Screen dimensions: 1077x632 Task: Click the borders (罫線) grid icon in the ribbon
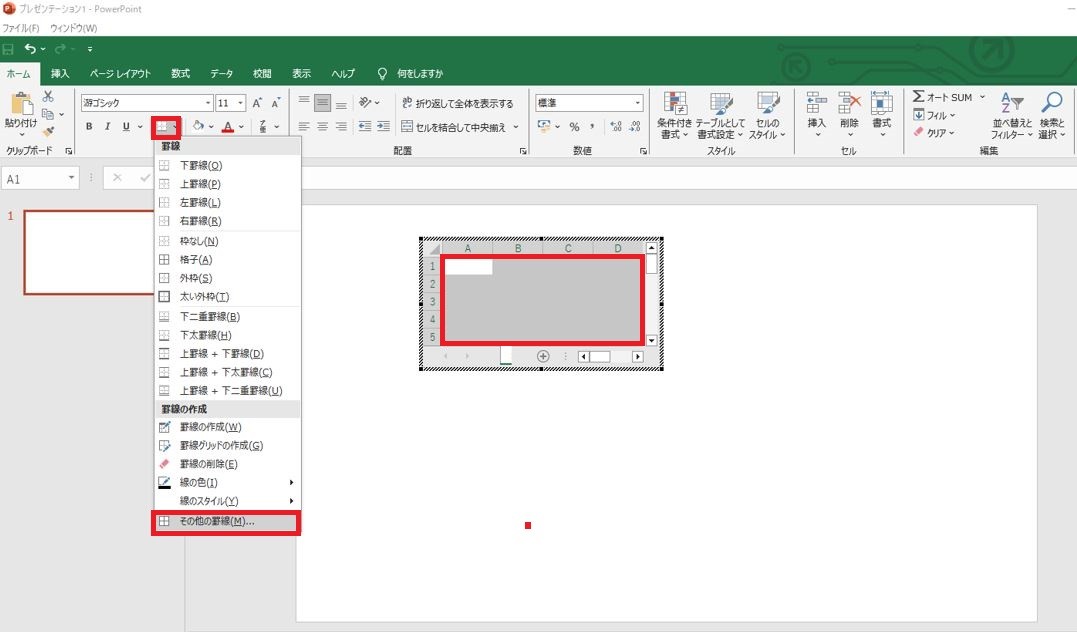point(162,126)
